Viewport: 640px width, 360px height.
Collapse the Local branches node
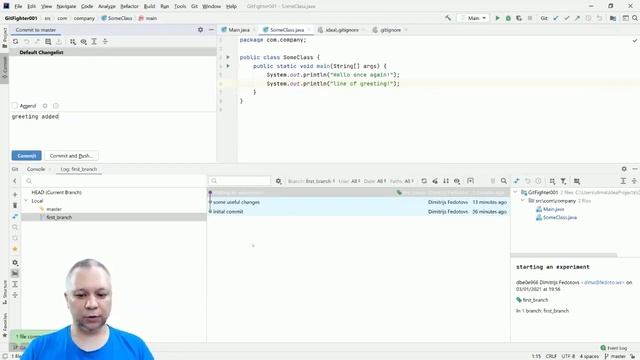click(x=26, y=201)
